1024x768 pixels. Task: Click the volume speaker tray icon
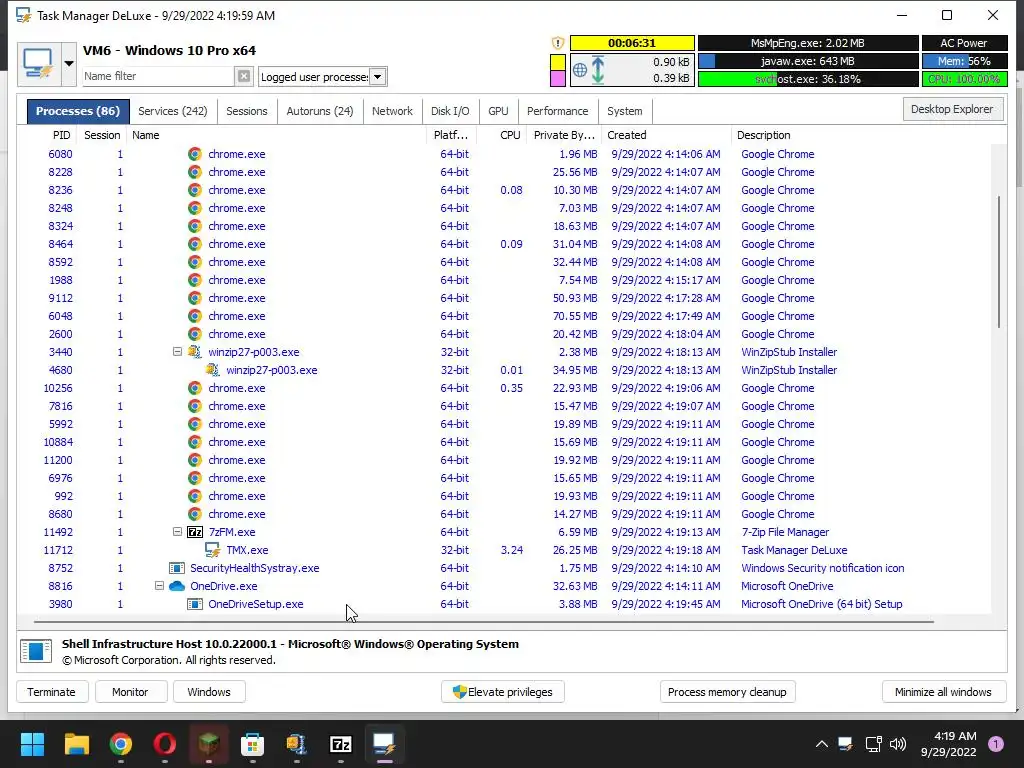[x=898, y=744]
